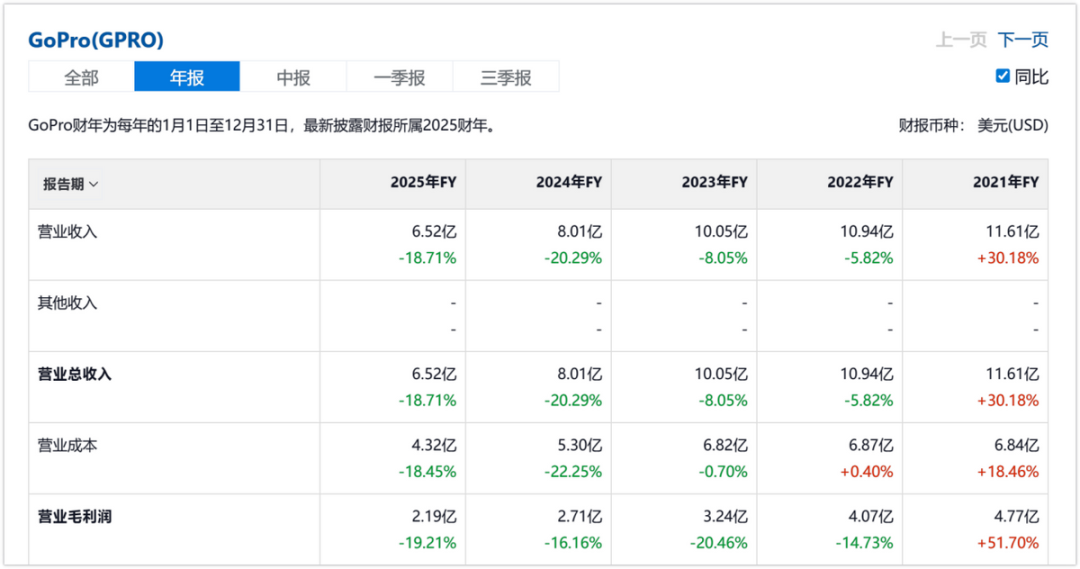Switch to the 全部 tab
The image size is (1080, 569).
(x=81, y=77)
